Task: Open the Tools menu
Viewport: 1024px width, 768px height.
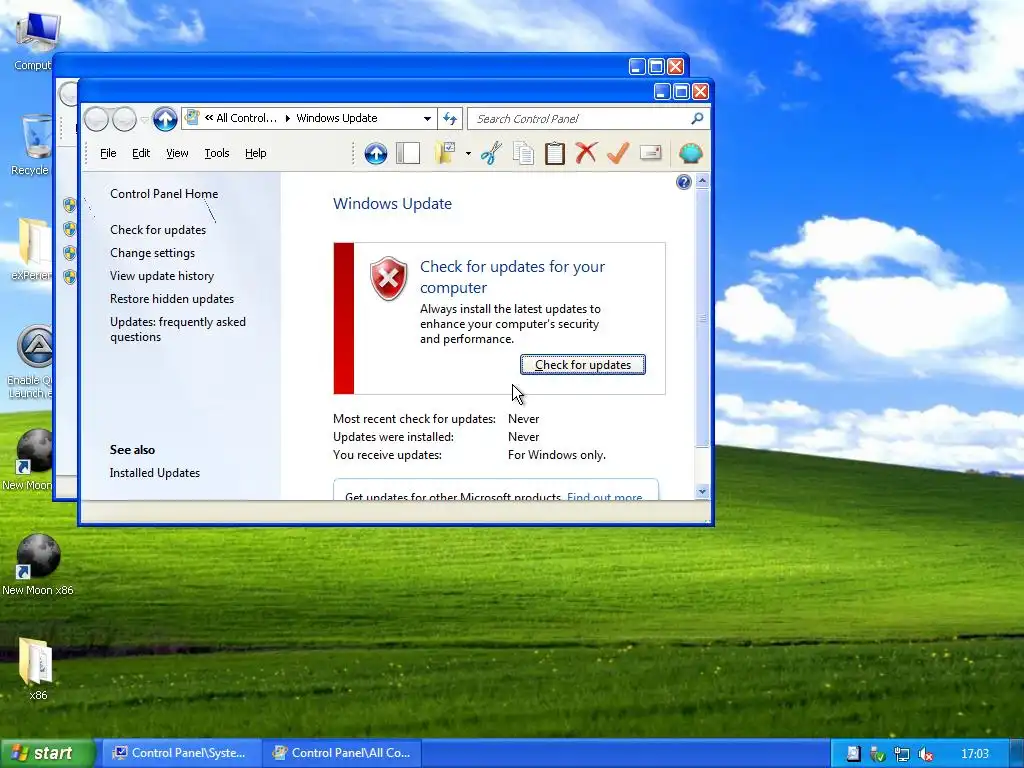Action: click(x=217, y=153)
